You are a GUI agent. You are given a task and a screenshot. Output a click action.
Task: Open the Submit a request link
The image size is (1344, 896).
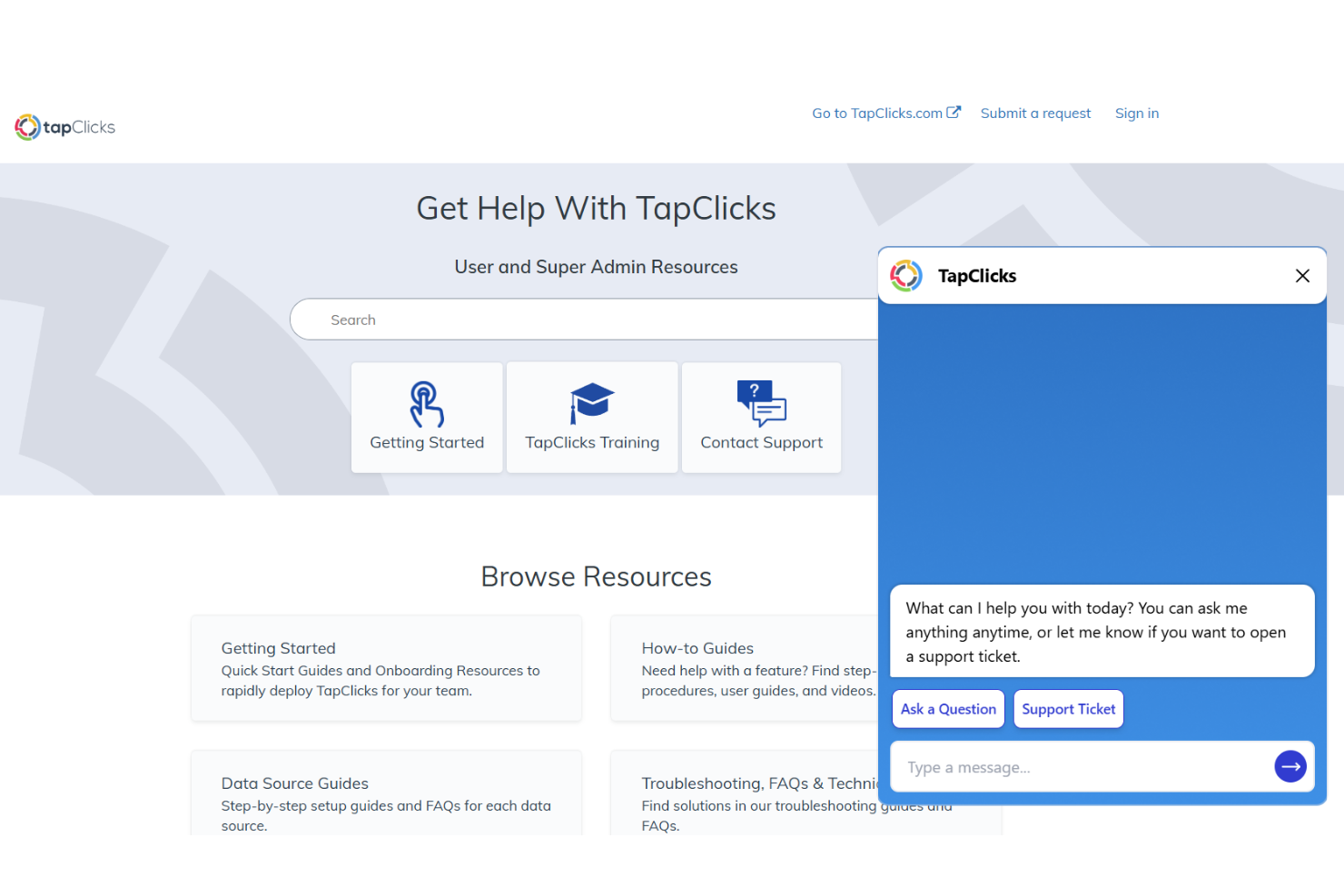click(1035, 113)
